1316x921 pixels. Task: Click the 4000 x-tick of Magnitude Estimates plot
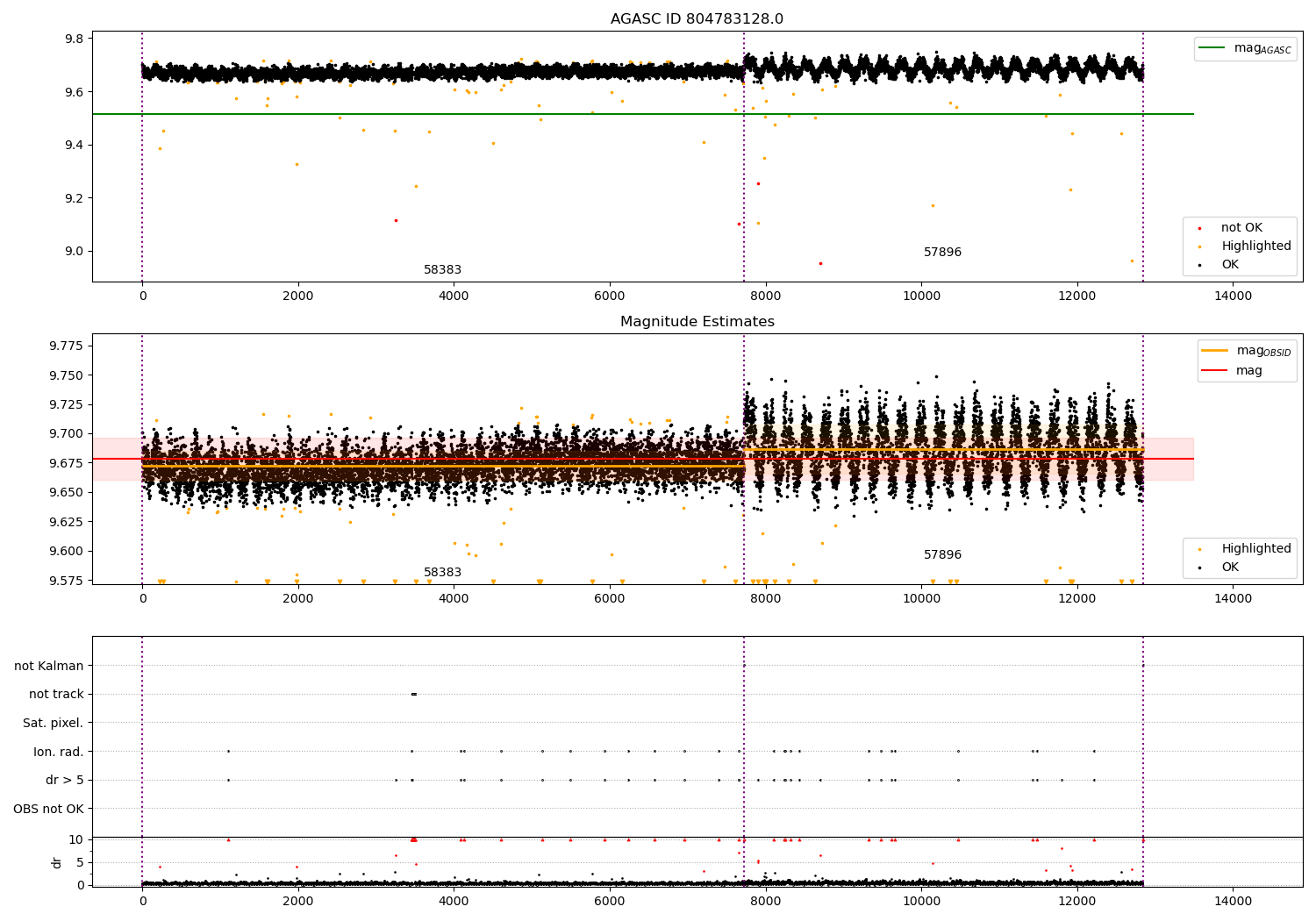(454, 599)
